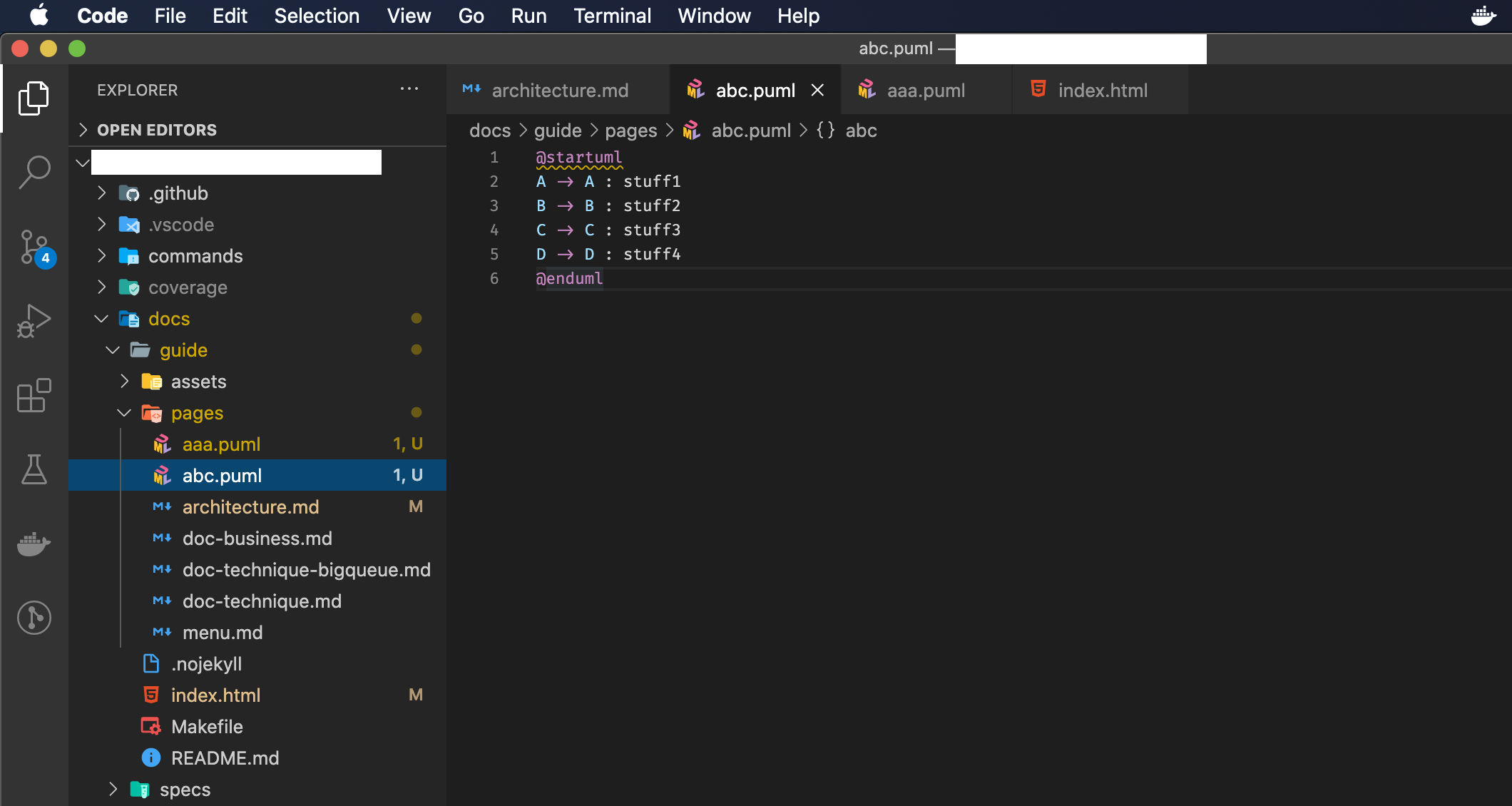Click line 6 @enduml in the editor

coord(569,278)
